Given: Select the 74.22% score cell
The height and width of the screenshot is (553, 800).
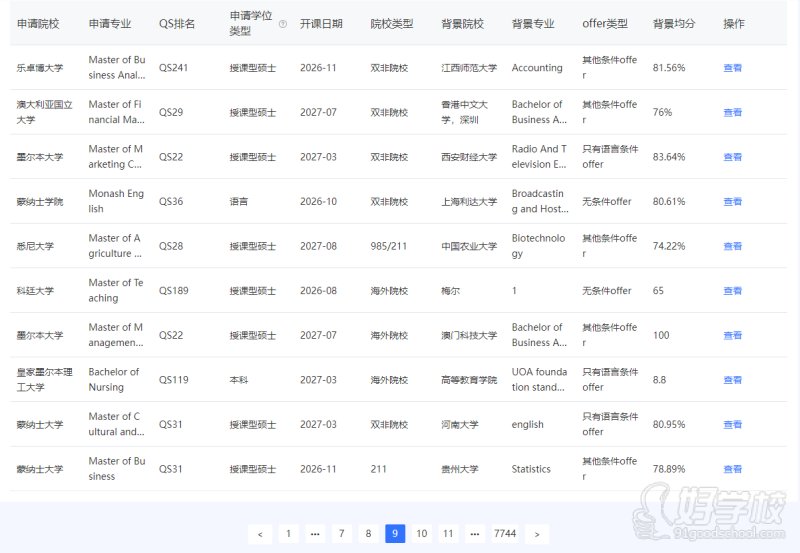Looking at the screenshot, I should 669,246.
